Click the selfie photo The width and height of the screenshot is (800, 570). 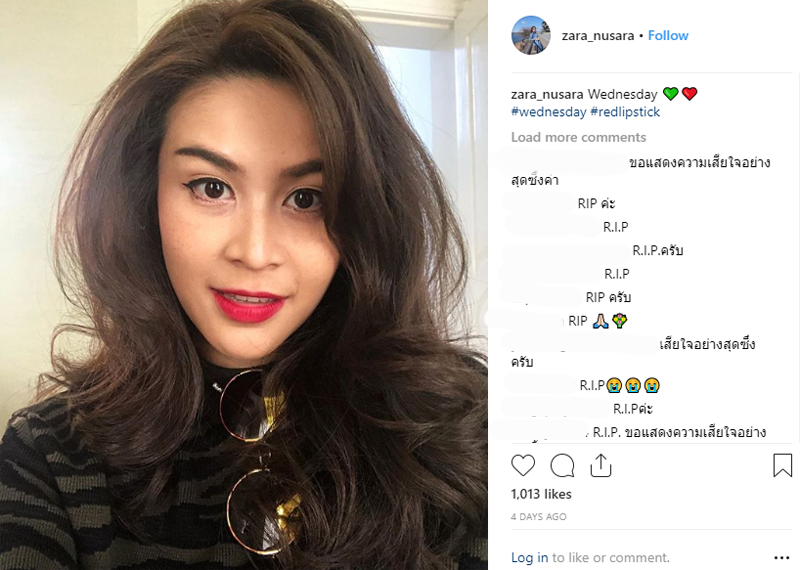(x=244, y=285)
